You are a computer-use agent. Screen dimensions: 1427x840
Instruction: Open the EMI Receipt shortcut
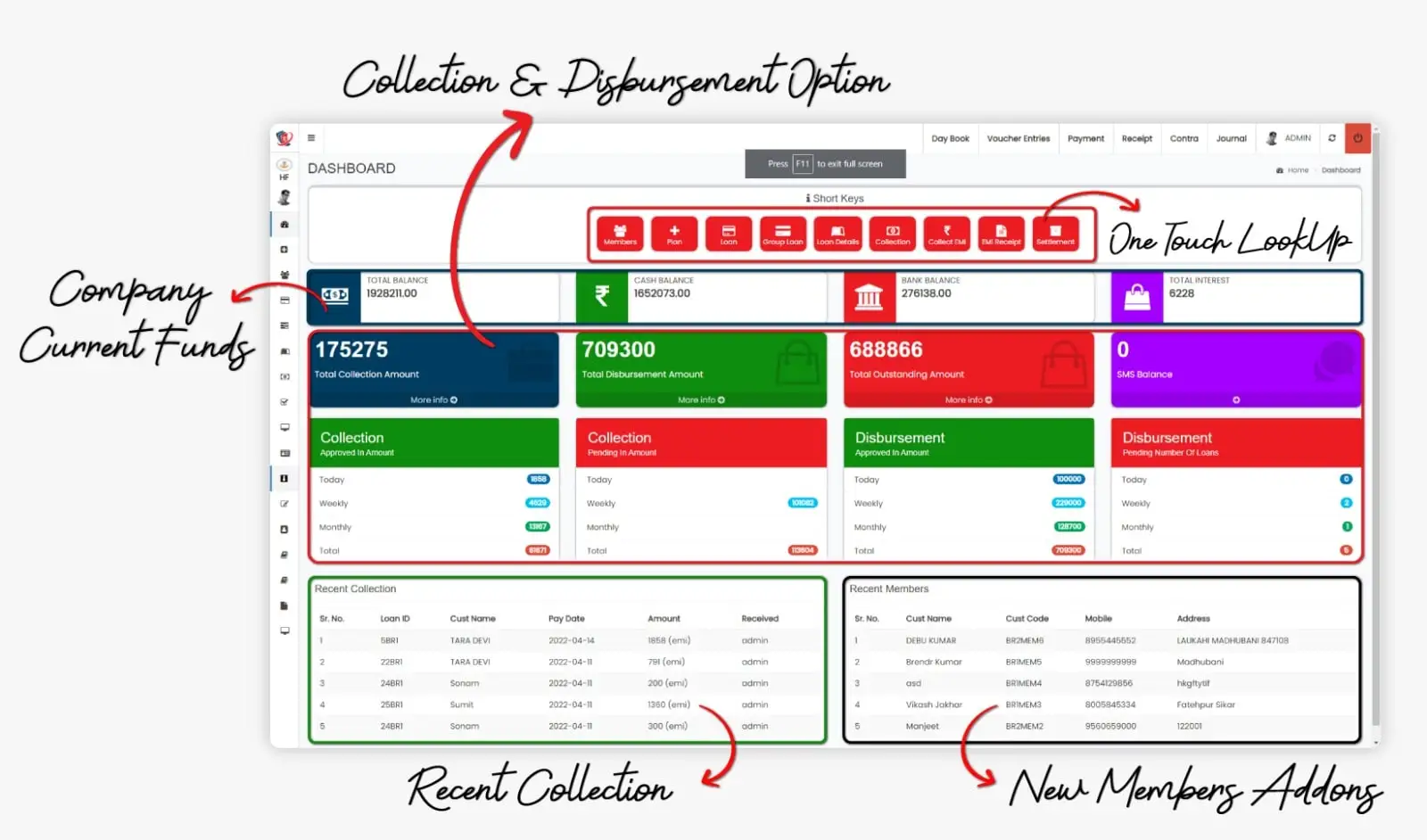click(1001, 234)
